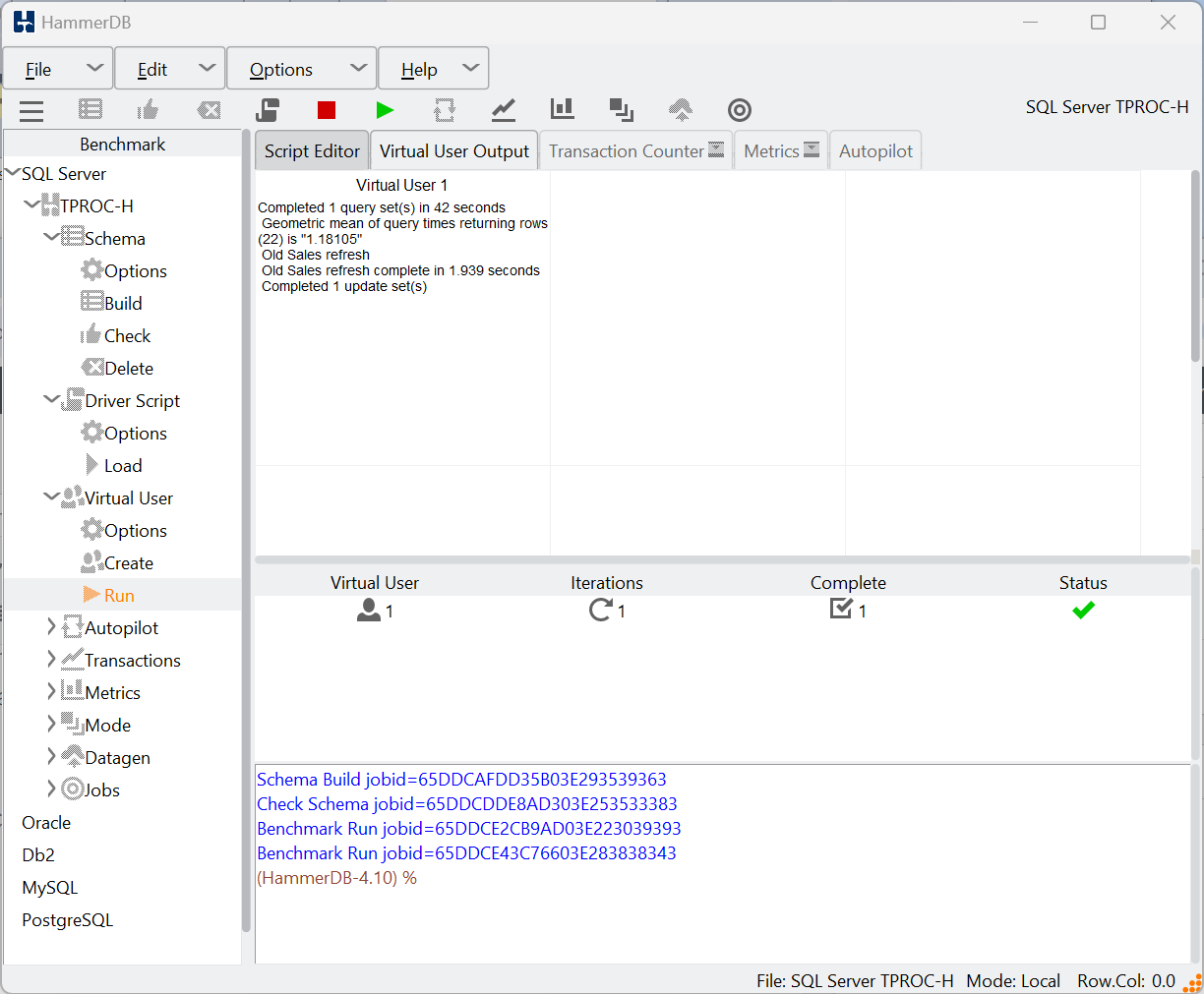Switch to the Transaction Counter tab
Viewport: 1204px width, 994px height.
(x=636, y=150)
